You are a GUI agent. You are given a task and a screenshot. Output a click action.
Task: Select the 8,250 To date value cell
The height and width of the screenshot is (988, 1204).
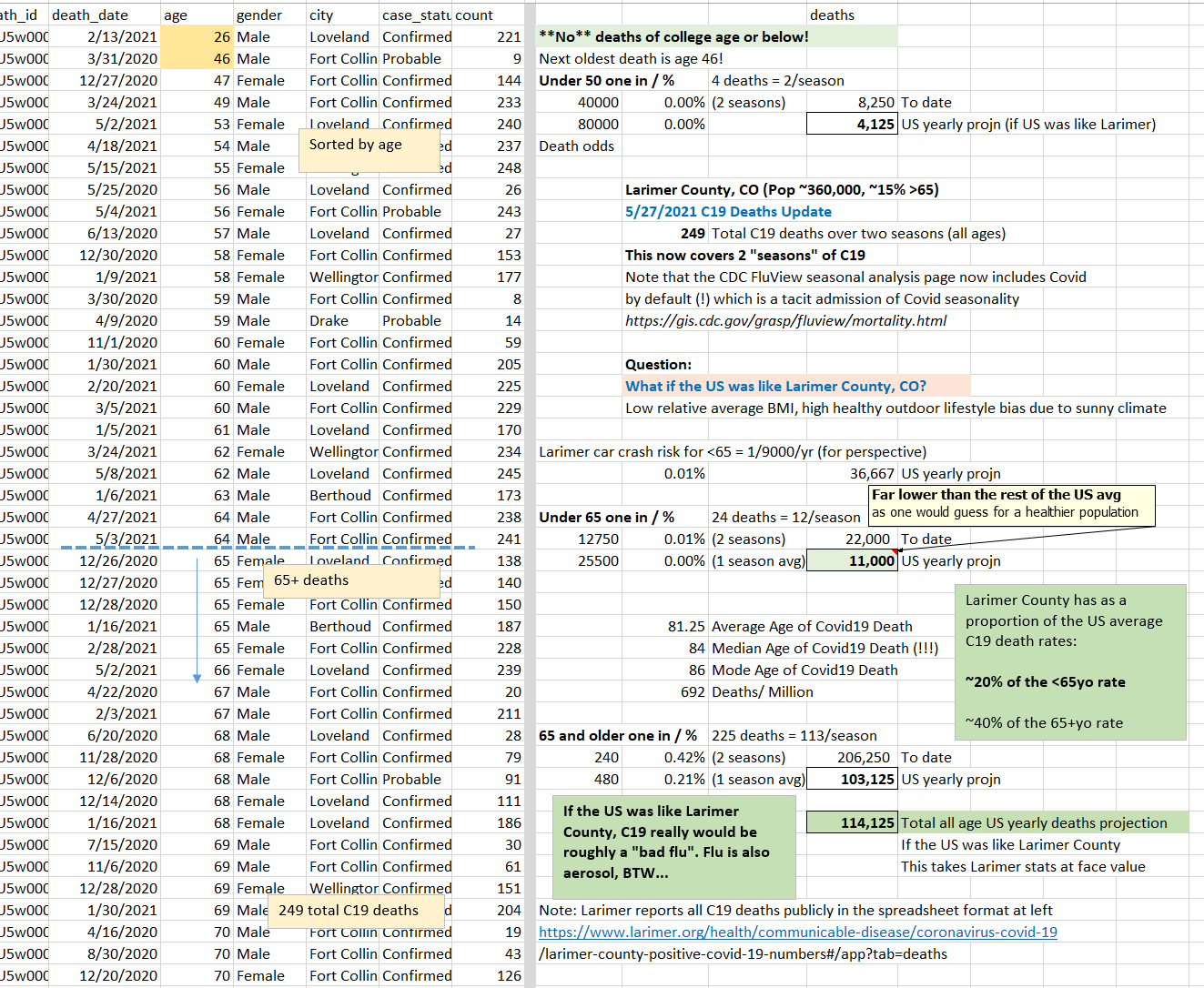coord(852,102)
